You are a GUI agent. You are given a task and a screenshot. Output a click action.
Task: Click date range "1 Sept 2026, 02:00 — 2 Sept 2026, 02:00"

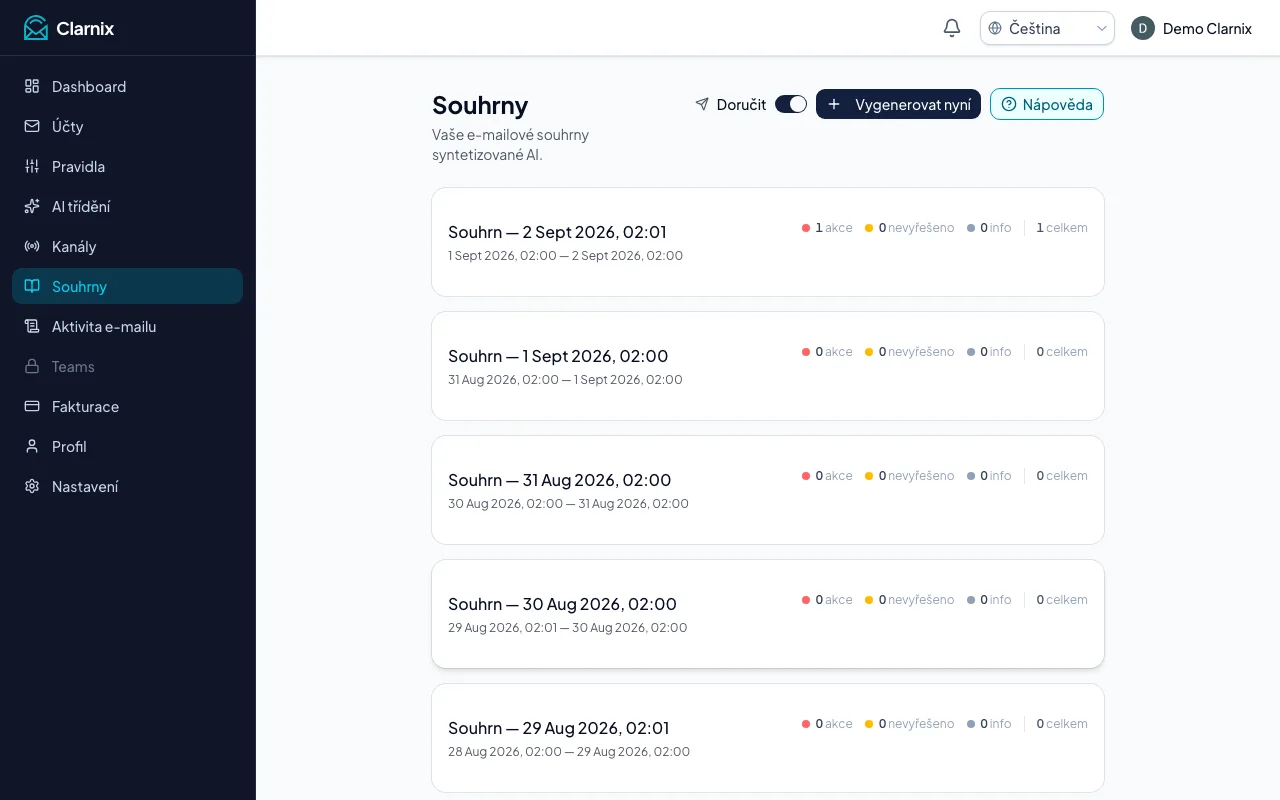566,256
